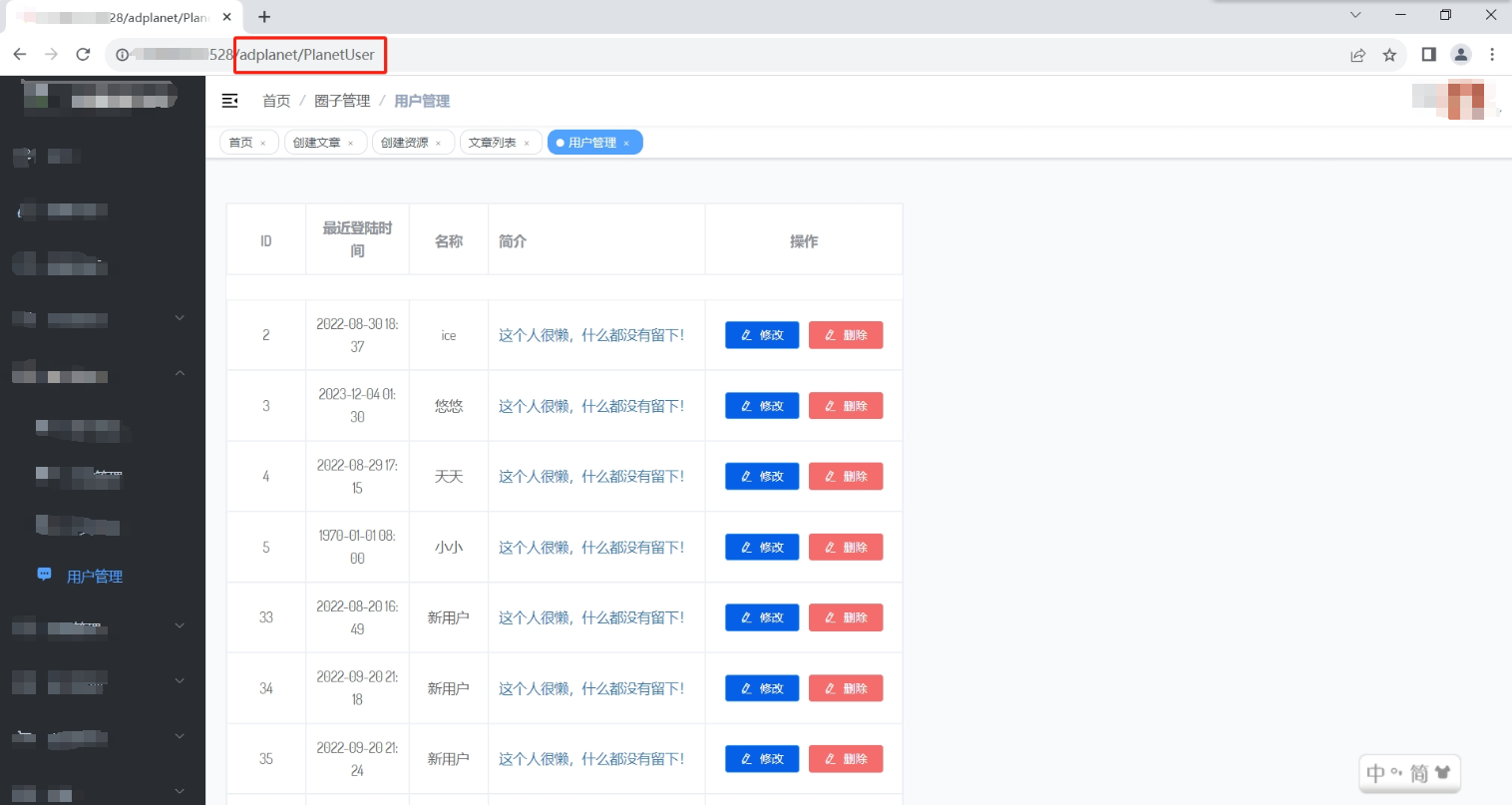This screenshot has height=805, width=1512.
Task: Edit user 小小 with 修改
Action: click(x=762, y=548)
